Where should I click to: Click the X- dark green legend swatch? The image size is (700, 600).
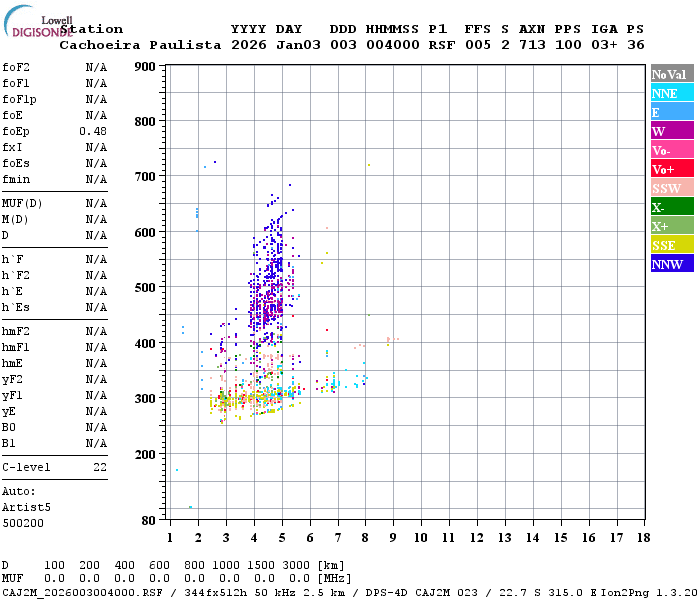click(672, 207)
